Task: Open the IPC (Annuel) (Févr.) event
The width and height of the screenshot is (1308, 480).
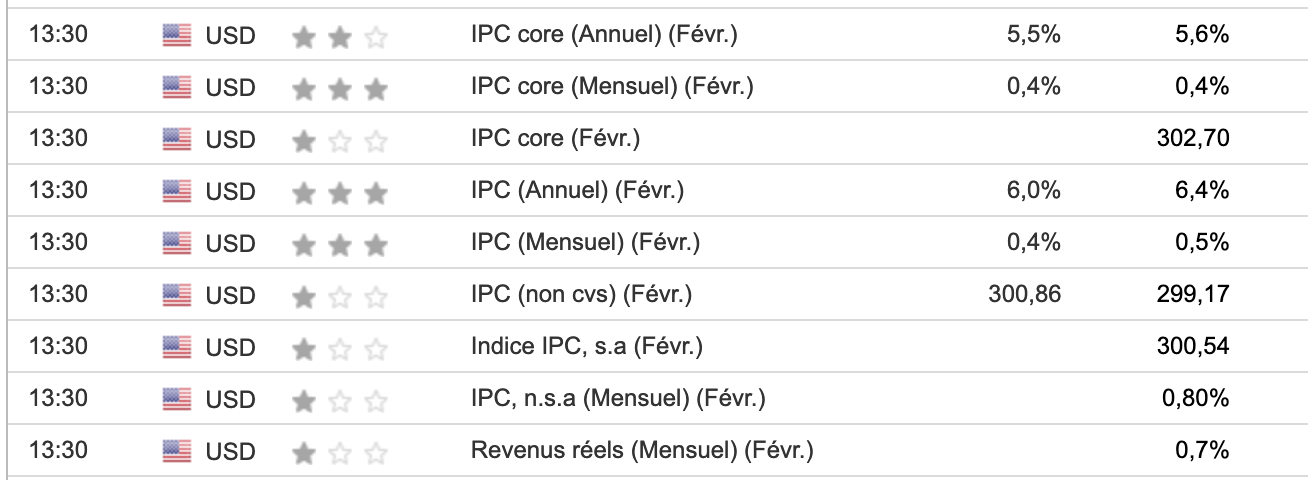Action: 577,191
